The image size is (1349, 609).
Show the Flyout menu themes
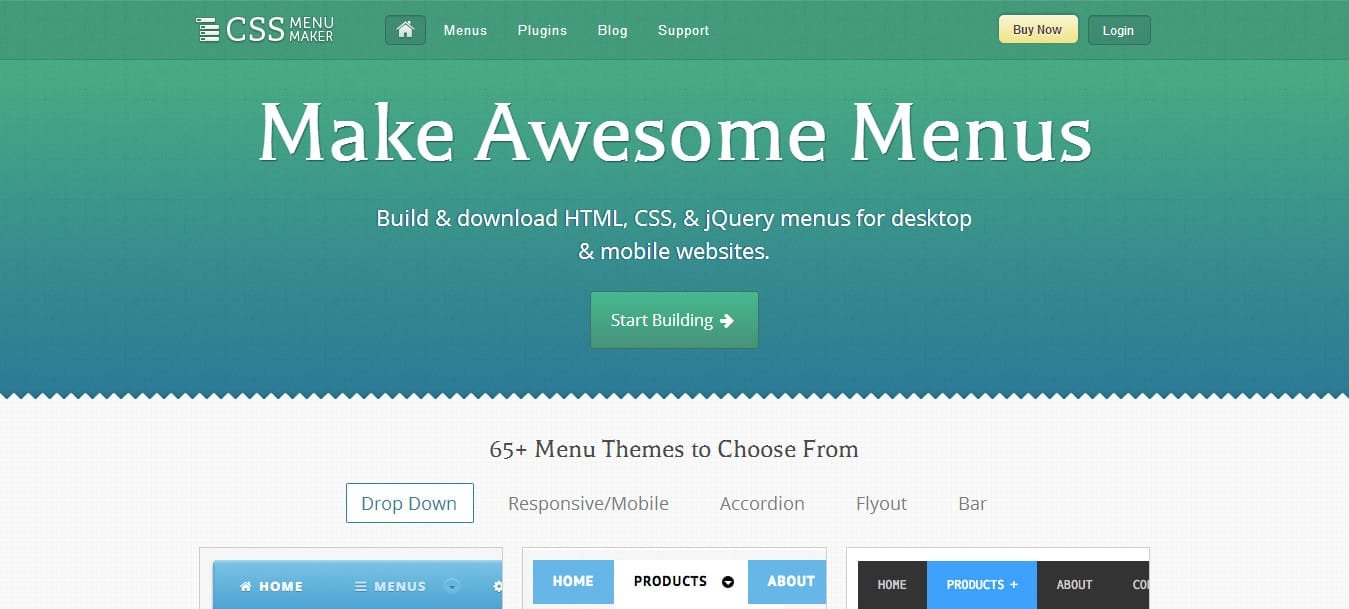point(881,503)
